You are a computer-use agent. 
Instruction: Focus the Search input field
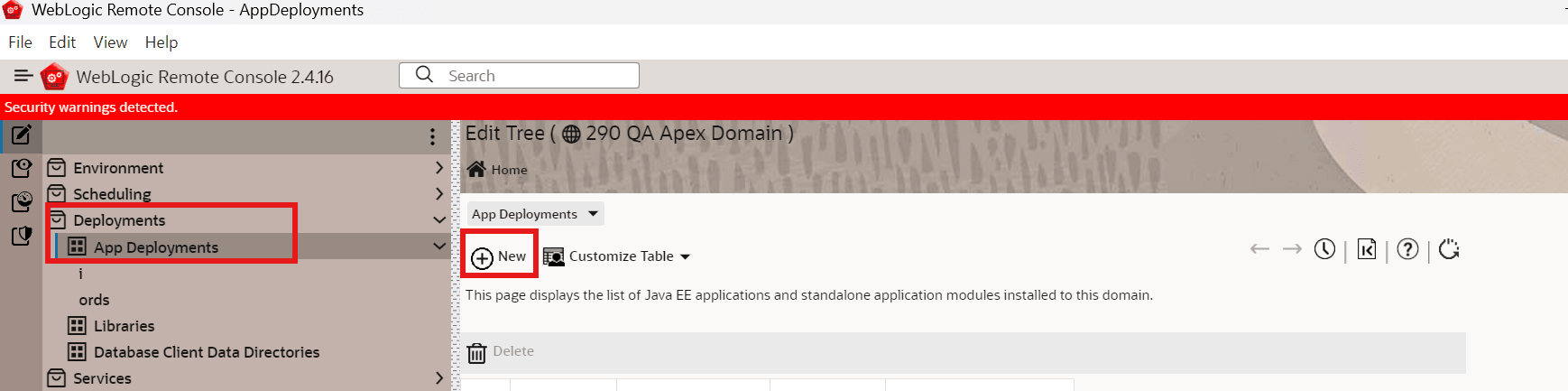[x=519, y=76]
